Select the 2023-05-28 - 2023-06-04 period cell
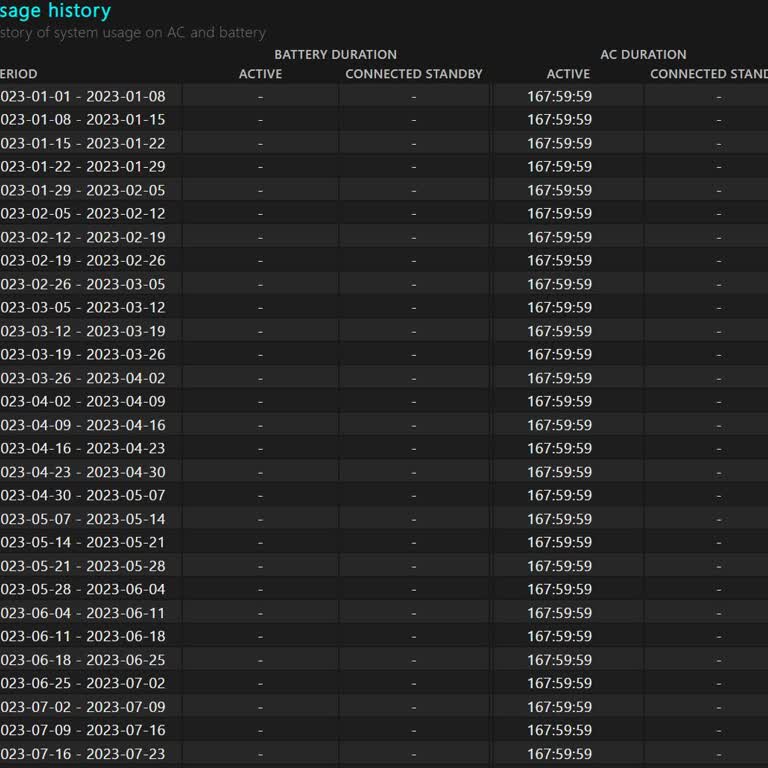The width and height of the screenshot is (768, 768). (x=83, y=589)
